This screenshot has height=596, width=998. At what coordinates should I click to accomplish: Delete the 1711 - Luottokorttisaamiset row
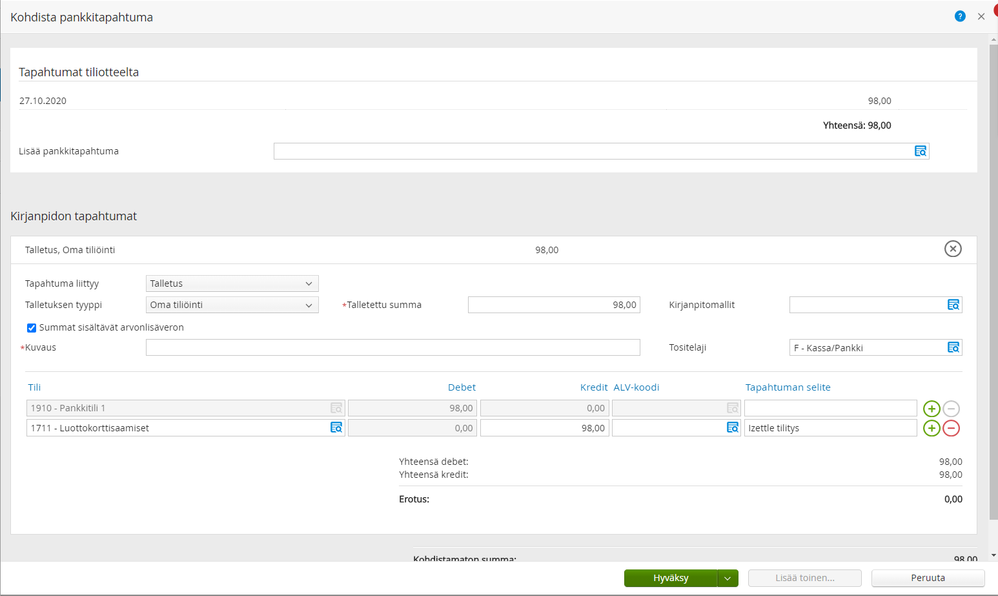click(951, 428)
